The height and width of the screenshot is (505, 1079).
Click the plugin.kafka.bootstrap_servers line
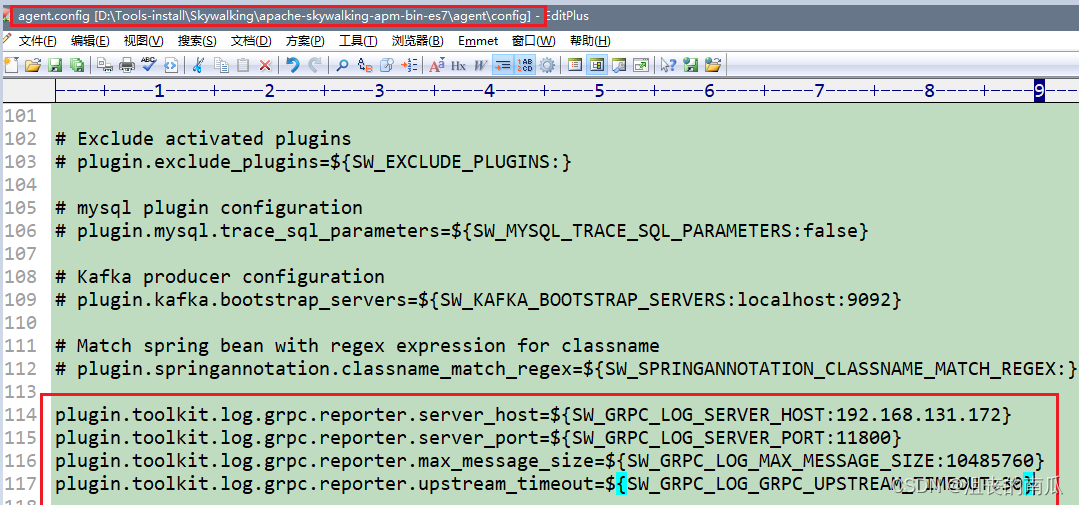(x=478, y=300)
